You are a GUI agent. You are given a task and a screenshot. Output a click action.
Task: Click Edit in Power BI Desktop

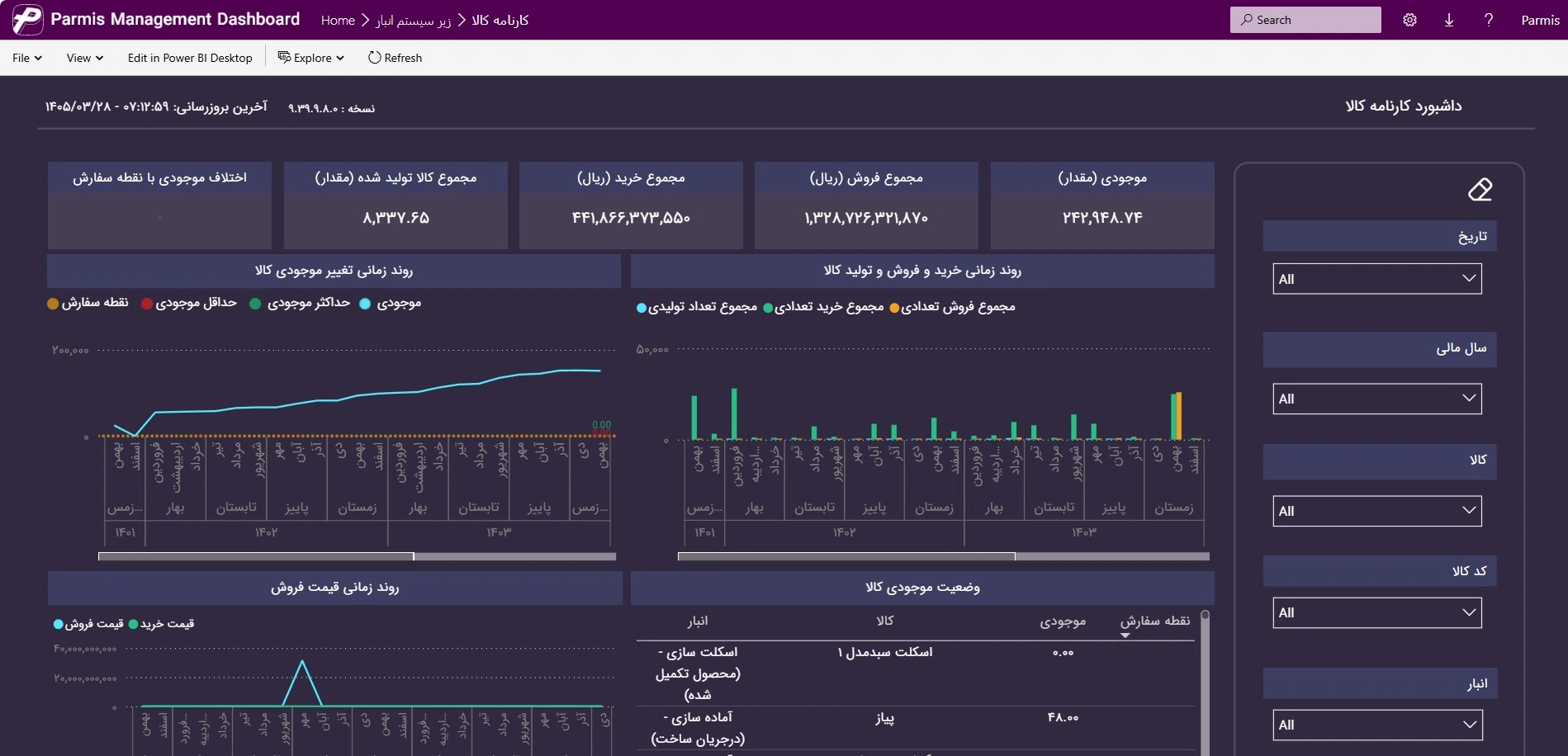[x=190, y=58]
